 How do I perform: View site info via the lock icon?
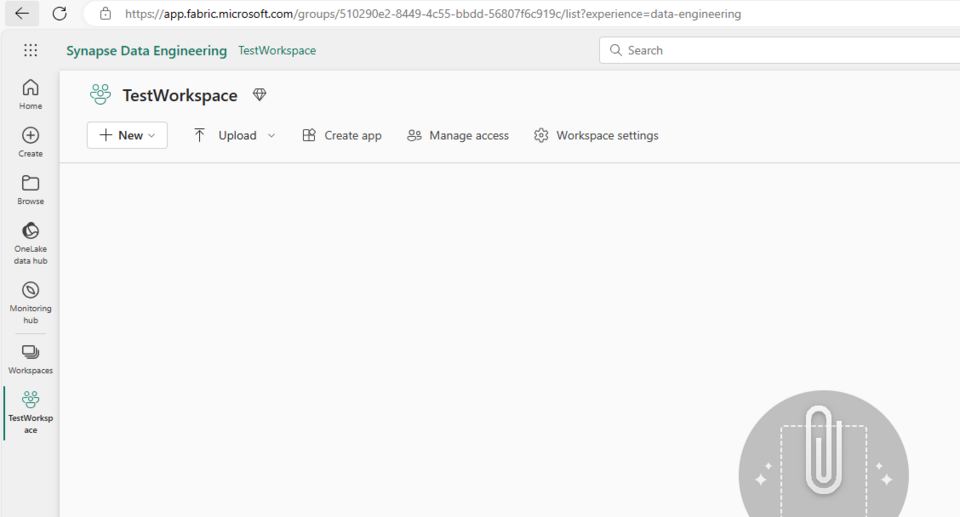[x=105, y=13]
